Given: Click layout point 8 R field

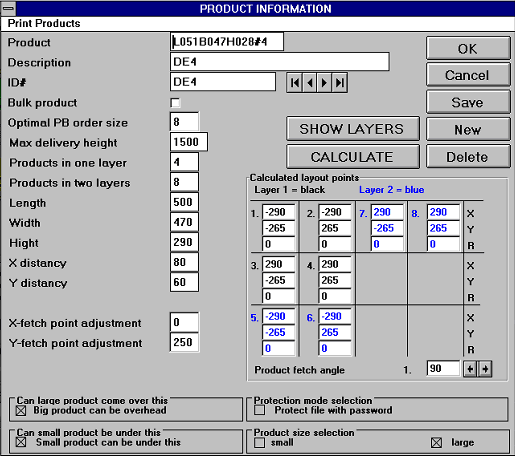Looking at the screenshot, I should click(443, 244).
